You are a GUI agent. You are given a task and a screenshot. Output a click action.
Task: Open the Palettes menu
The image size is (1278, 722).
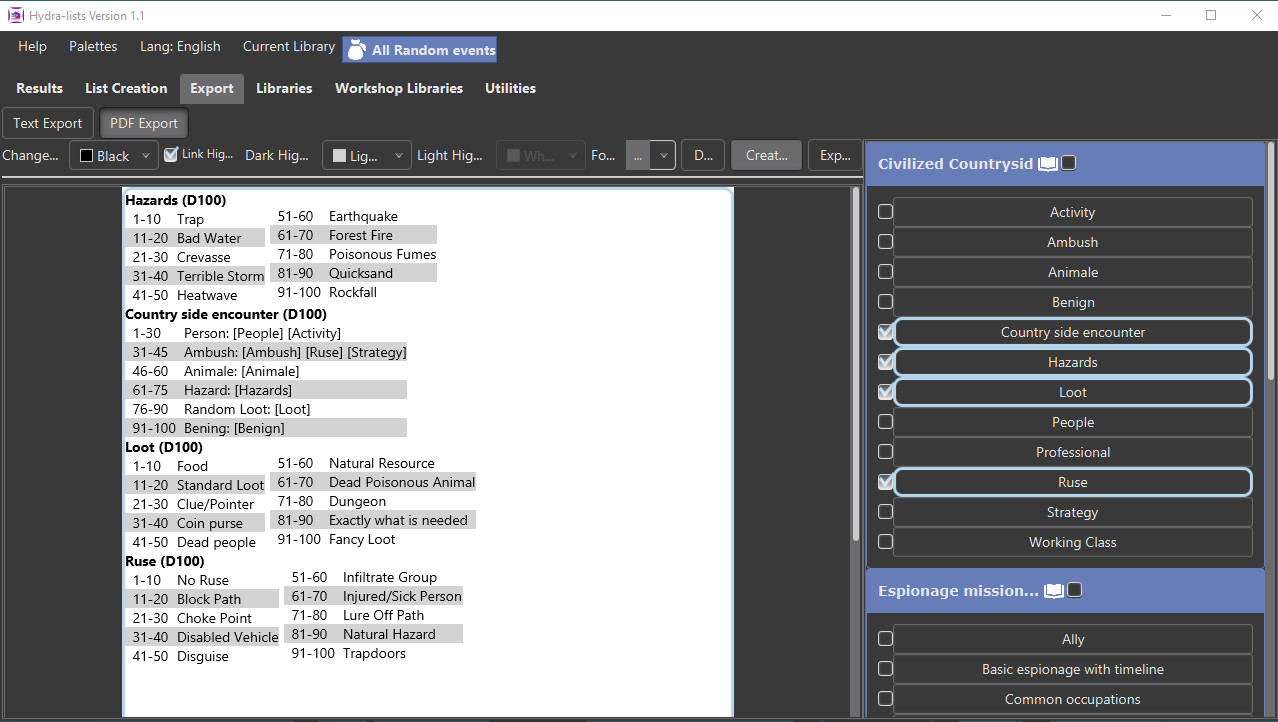click(x=92, y=46)
